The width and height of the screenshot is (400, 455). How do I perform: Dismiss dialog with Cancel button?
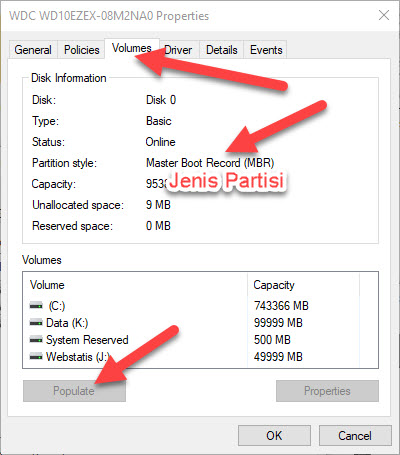(x=355, y=435)
